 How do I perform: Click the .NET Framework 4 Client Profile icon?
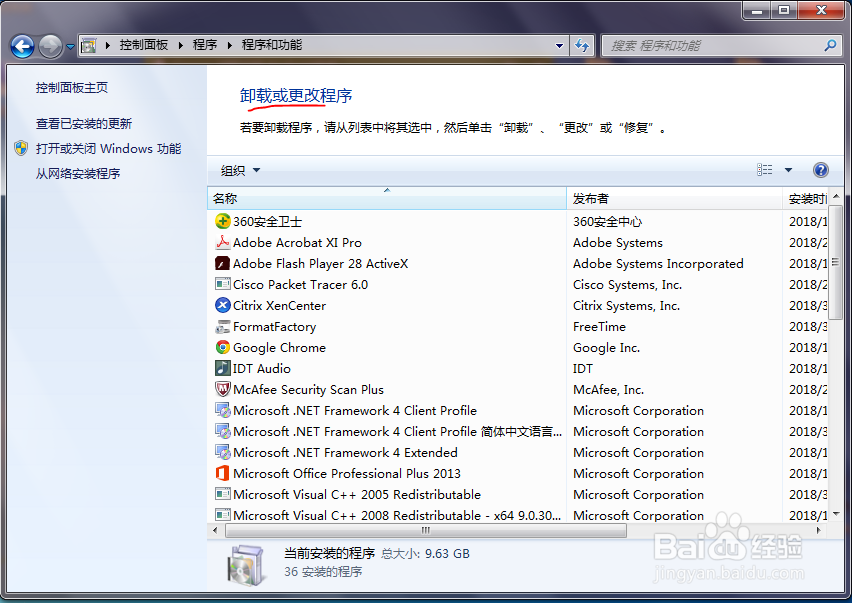tap(223, 410)
